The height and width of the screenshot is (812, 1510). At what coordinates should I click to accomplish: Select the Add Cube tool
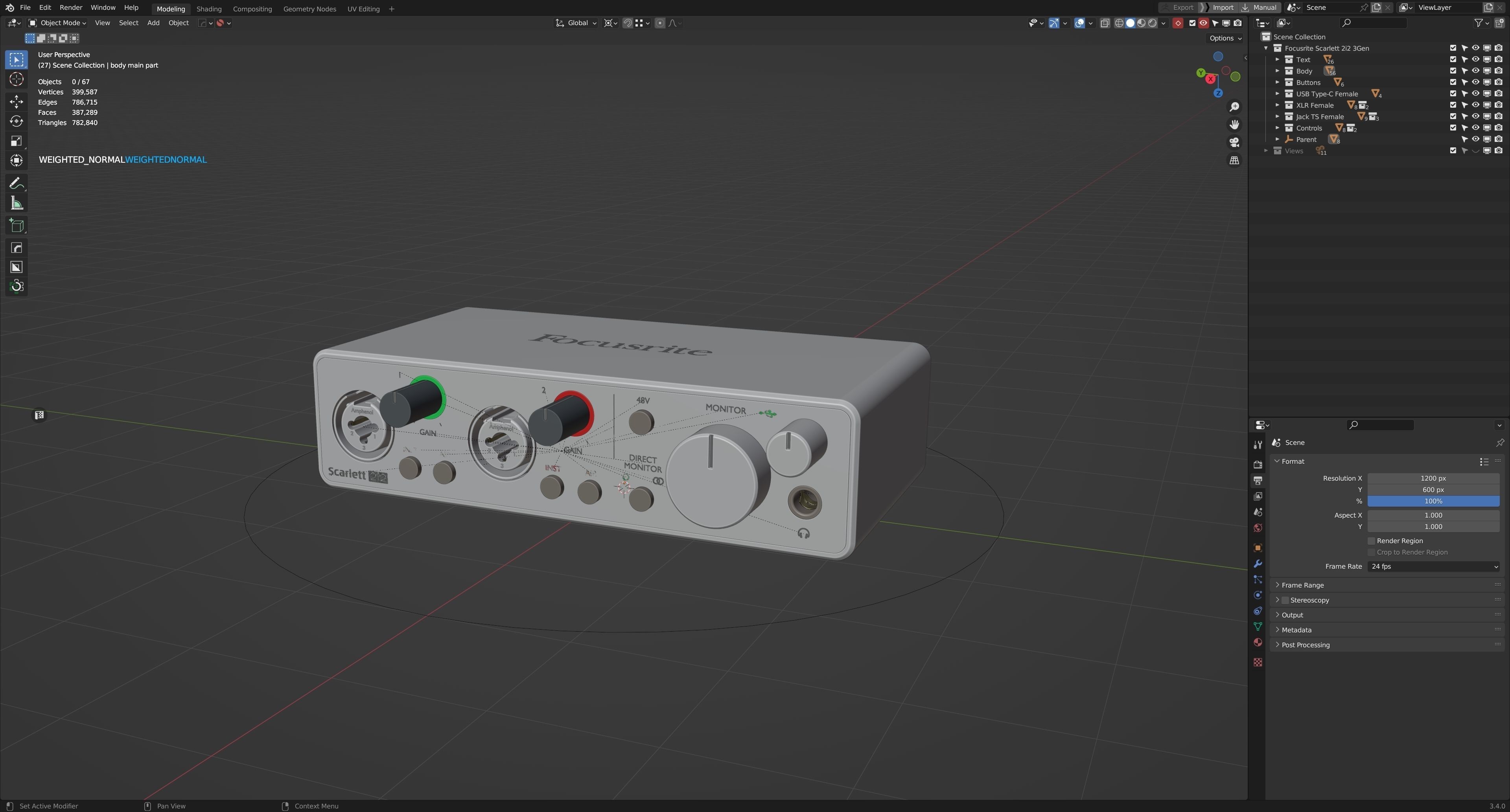click(x=17, y=226)
